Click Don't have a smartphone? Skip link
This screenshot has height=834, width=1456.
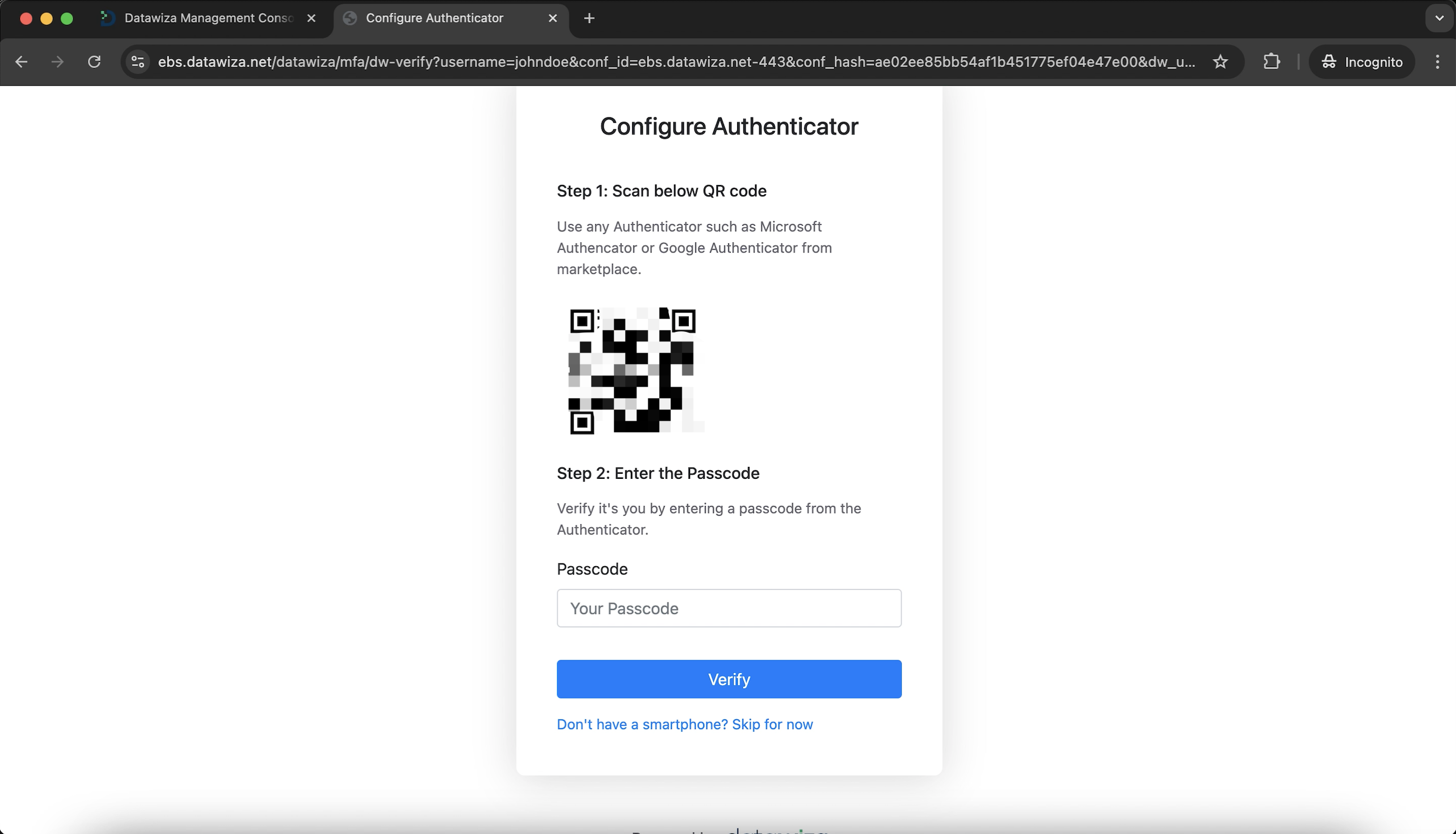pyautogui.click(x=684, y=725)
